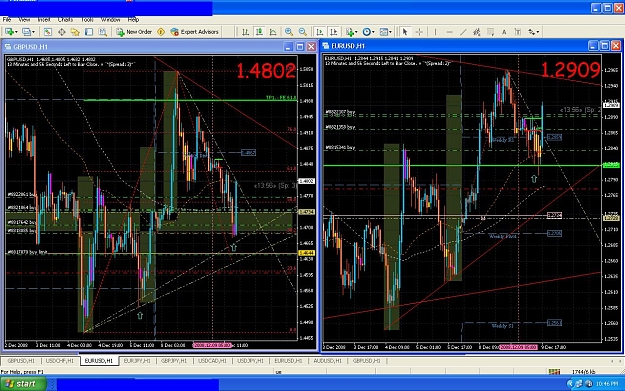Viewport: 625px width, 391px height.
Task: Select the Text tool (A icon)
Action: (504, 32)
